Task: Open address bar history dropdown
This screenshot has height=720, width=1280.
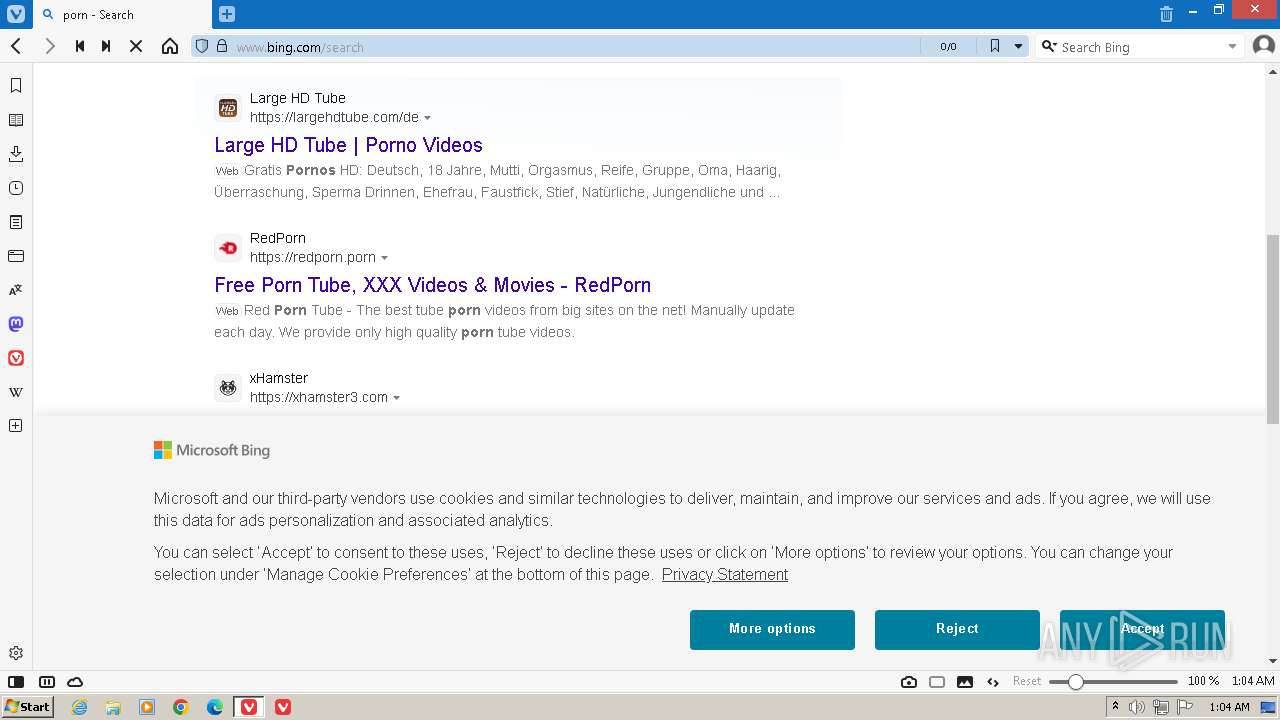Action: (1018, 46)
